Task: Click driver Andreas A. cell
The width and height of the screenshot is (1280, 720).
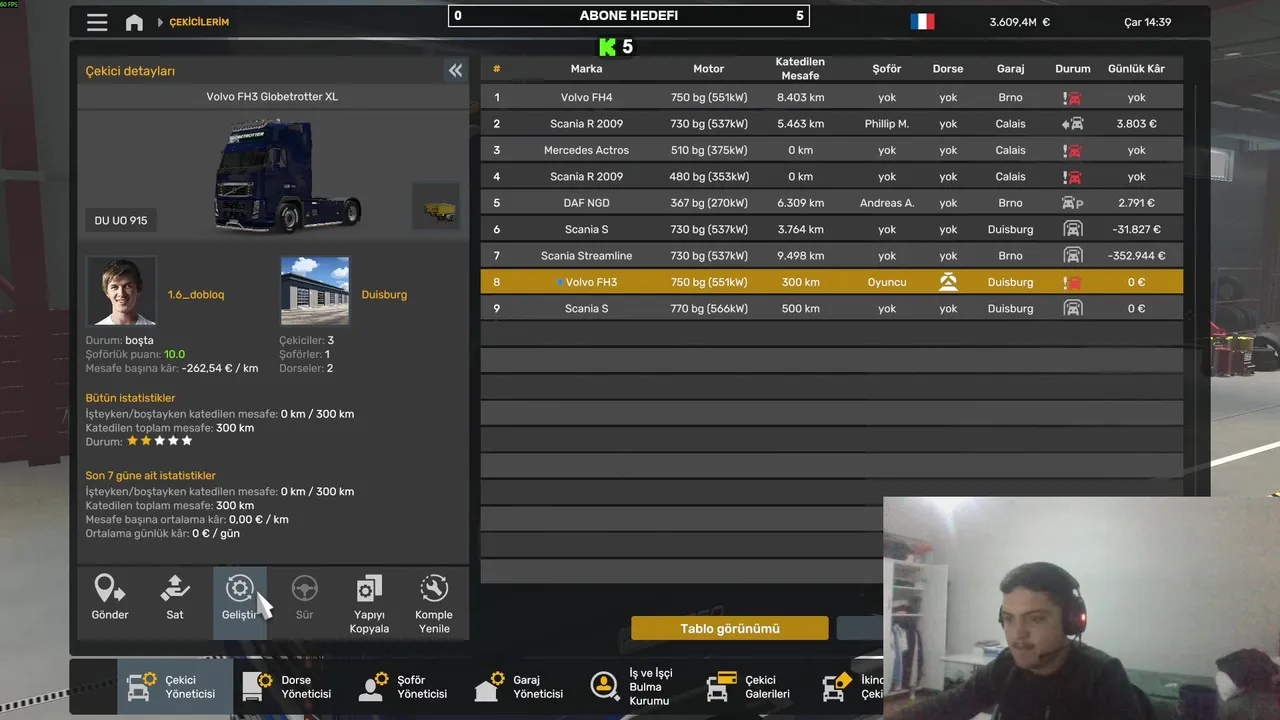Action: click(x=887, y=203)
